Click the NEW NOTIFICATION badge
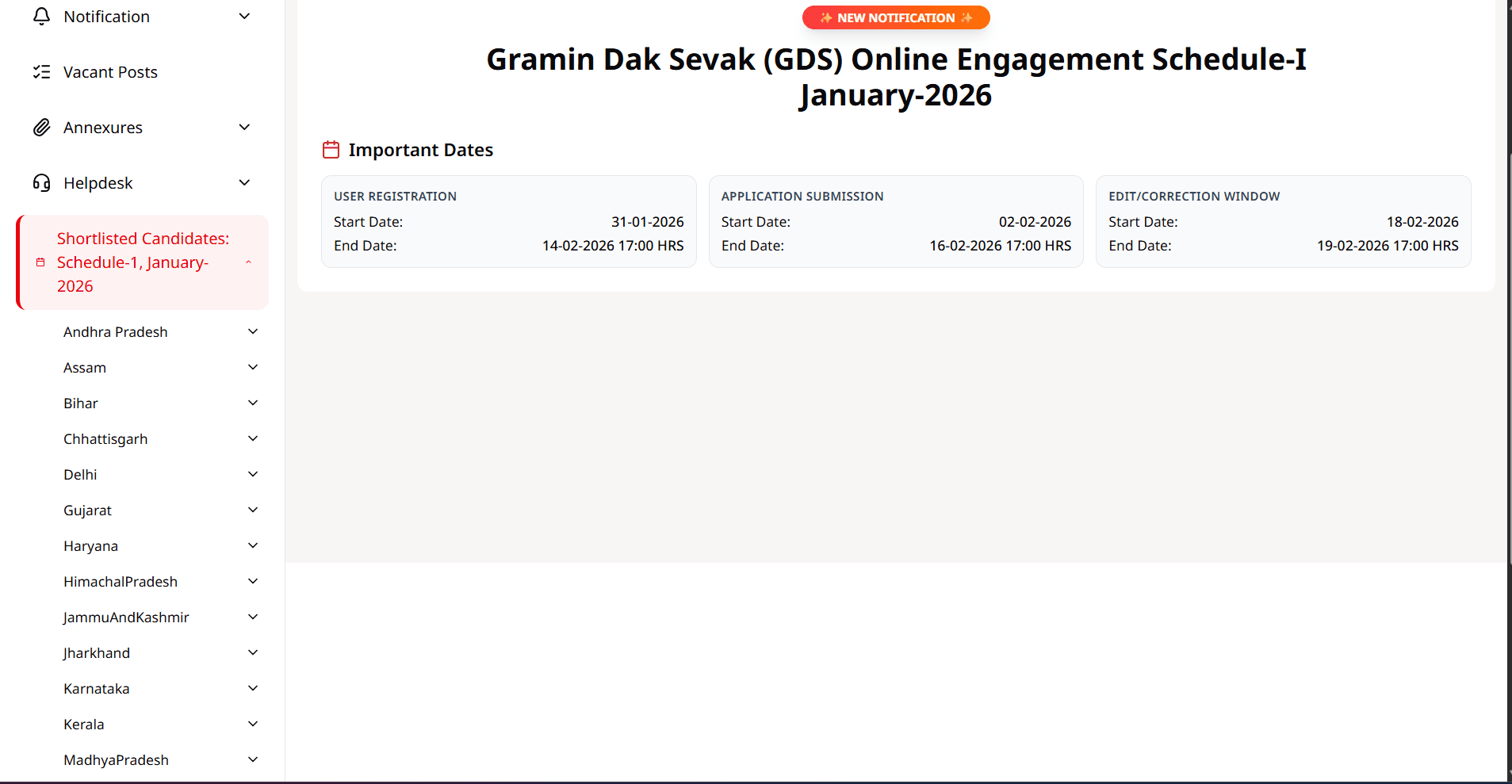Image resolution: width=1512 pixels, height=784 pixels. 896,17
